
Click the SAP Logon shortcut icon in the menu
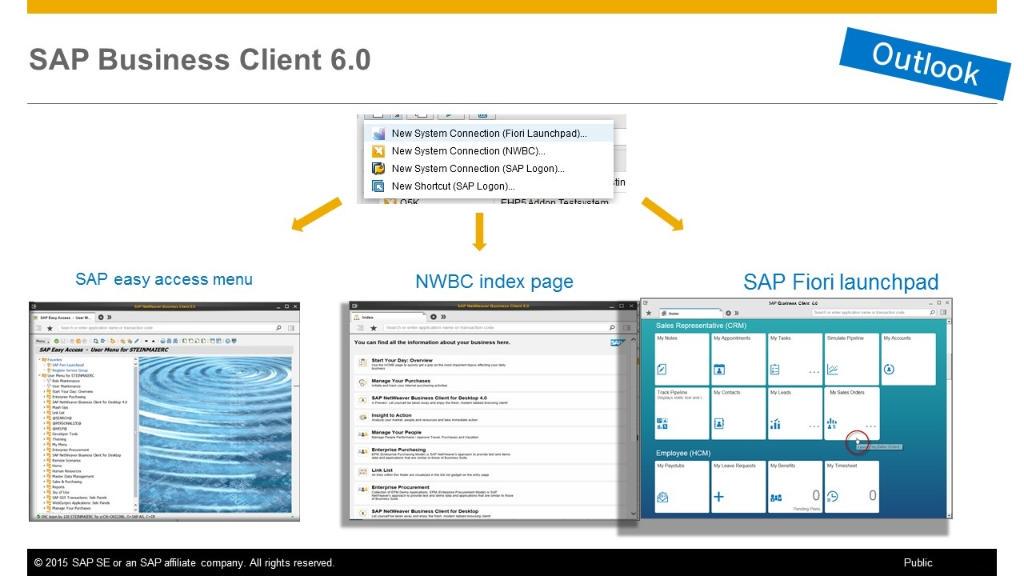click(378, 186)
